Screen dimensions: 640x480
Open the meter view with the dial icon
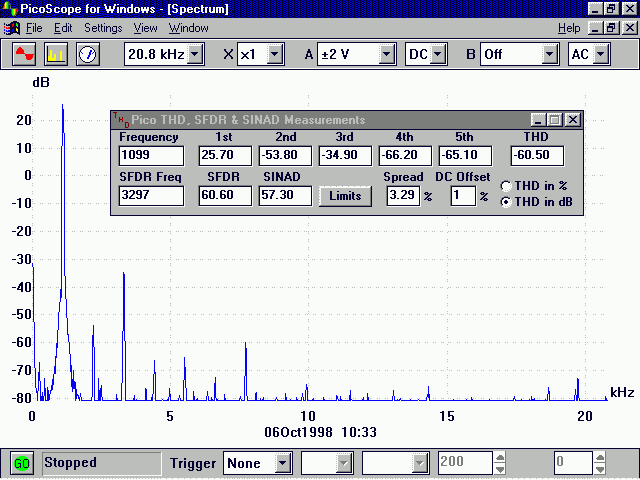pos(88,54)
